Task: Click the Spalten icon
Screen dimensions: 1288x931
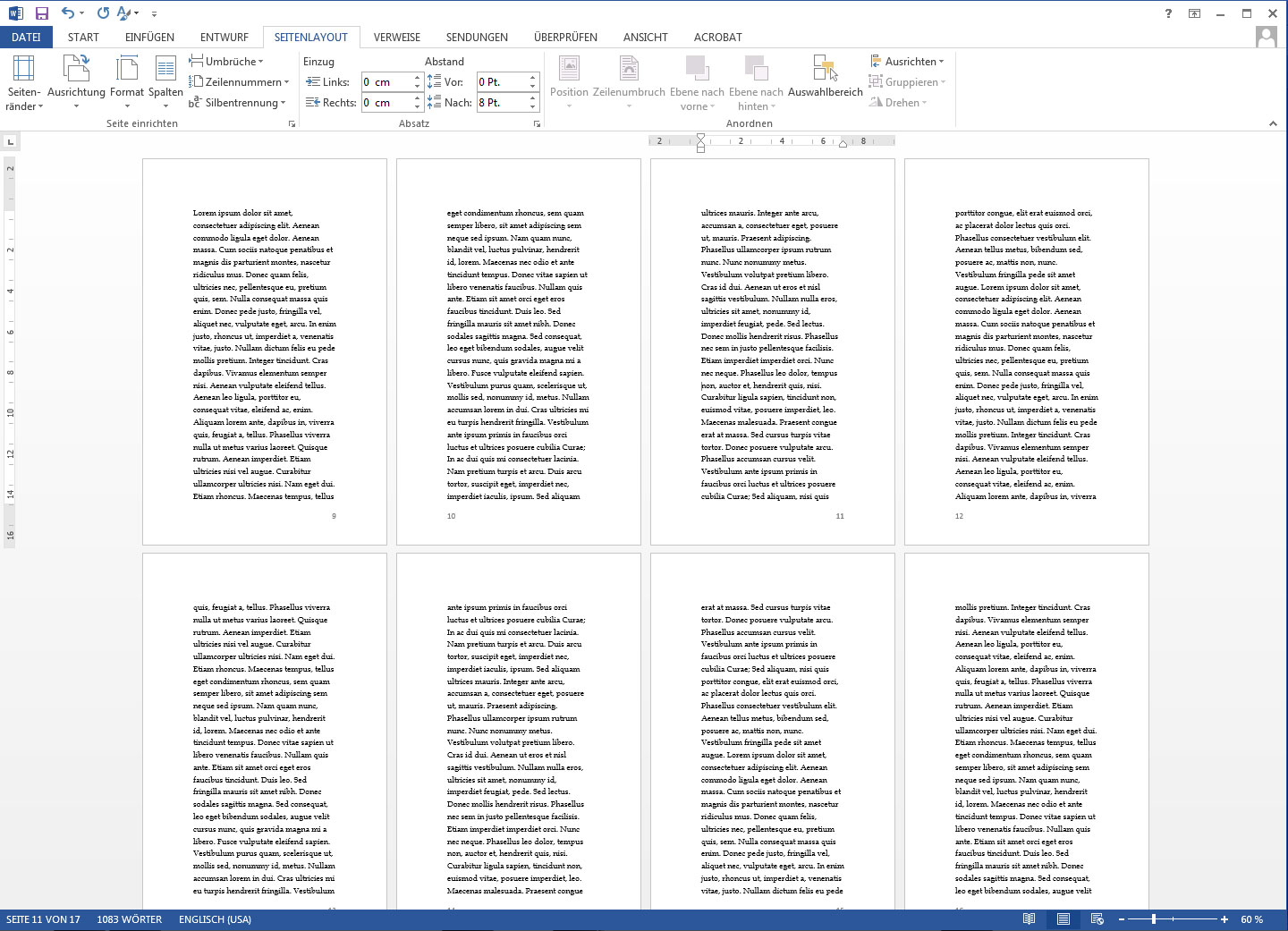Action: [165, 80]
